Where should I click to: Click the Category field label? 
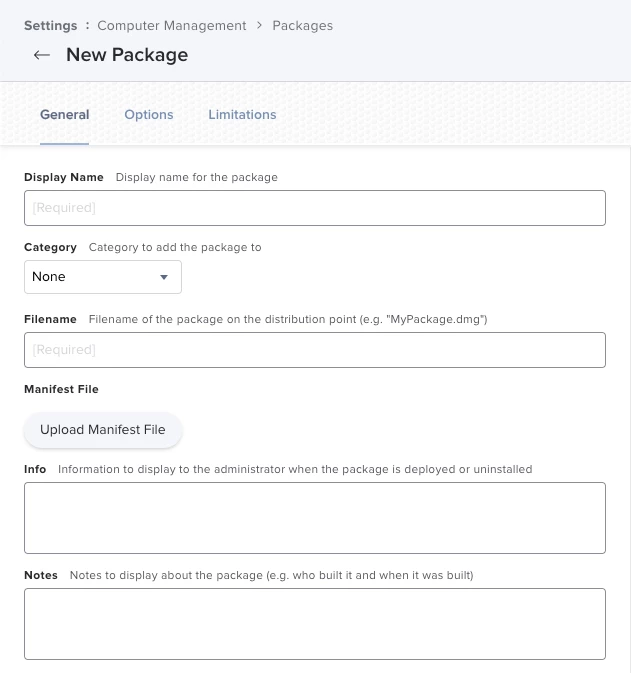pyautogui.click(x=50, y=247)
